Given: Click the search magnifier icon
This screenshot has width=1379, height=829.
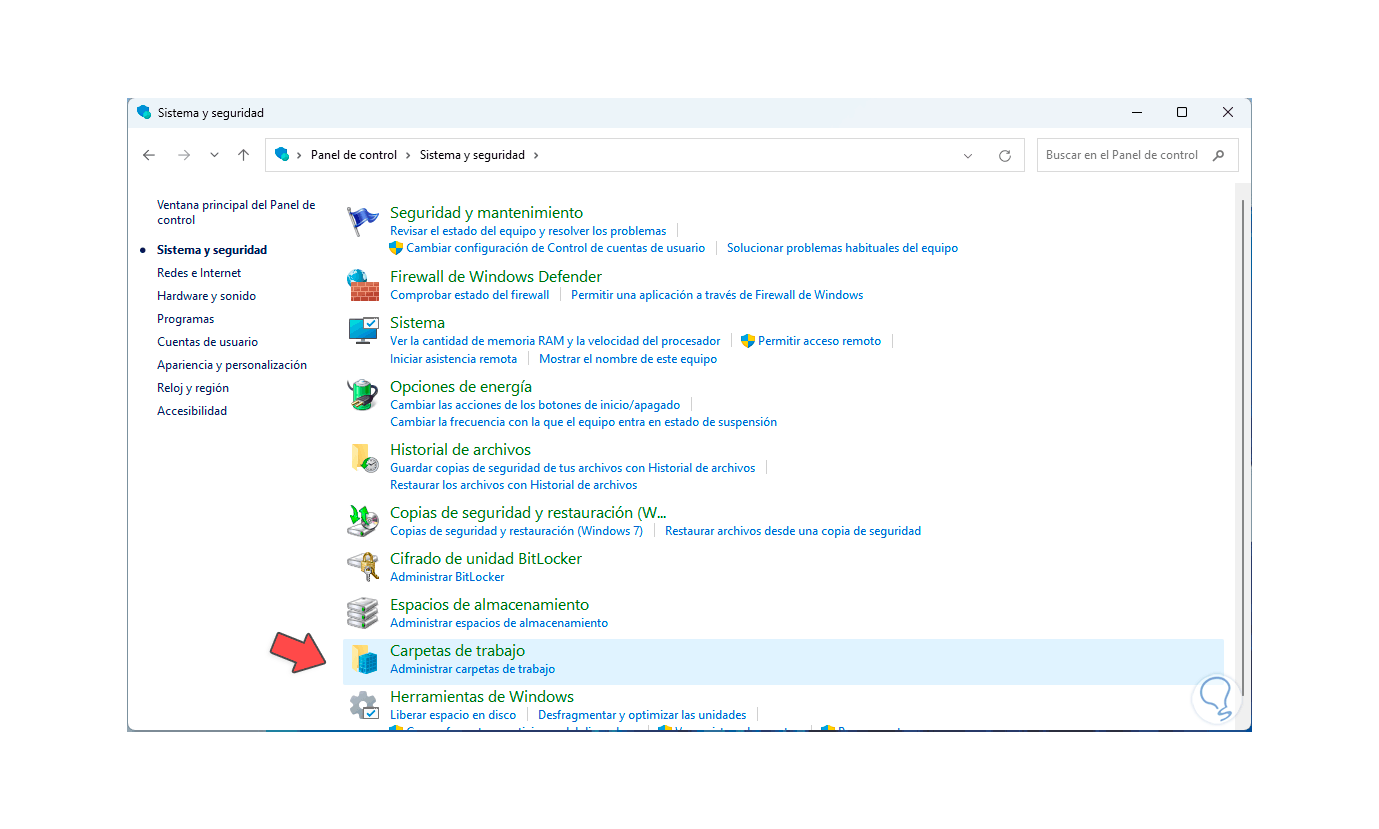Looking at the screenshot, I should [x=1218, y=155].
